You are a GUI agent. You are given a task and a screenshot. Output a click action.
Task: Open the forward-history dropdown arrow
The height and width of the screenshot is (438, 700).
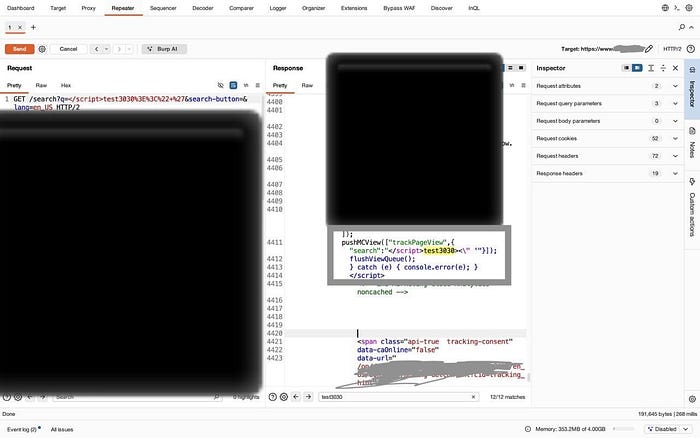point(129,49)
